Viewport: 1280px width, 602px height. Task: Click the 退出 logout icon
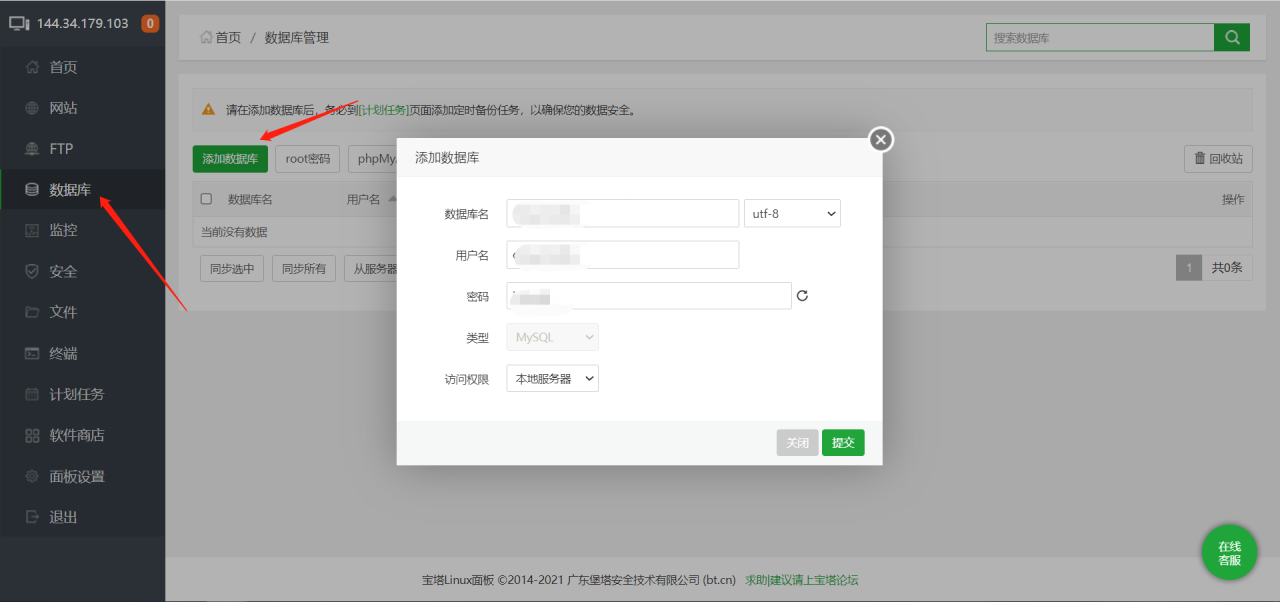click(34, 516)
